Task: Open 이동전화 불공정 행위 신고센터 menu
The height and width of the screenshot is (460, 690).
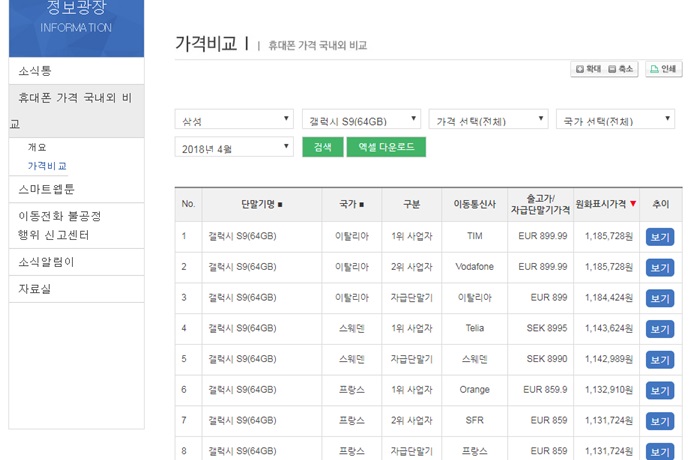Action: [77, 225]
